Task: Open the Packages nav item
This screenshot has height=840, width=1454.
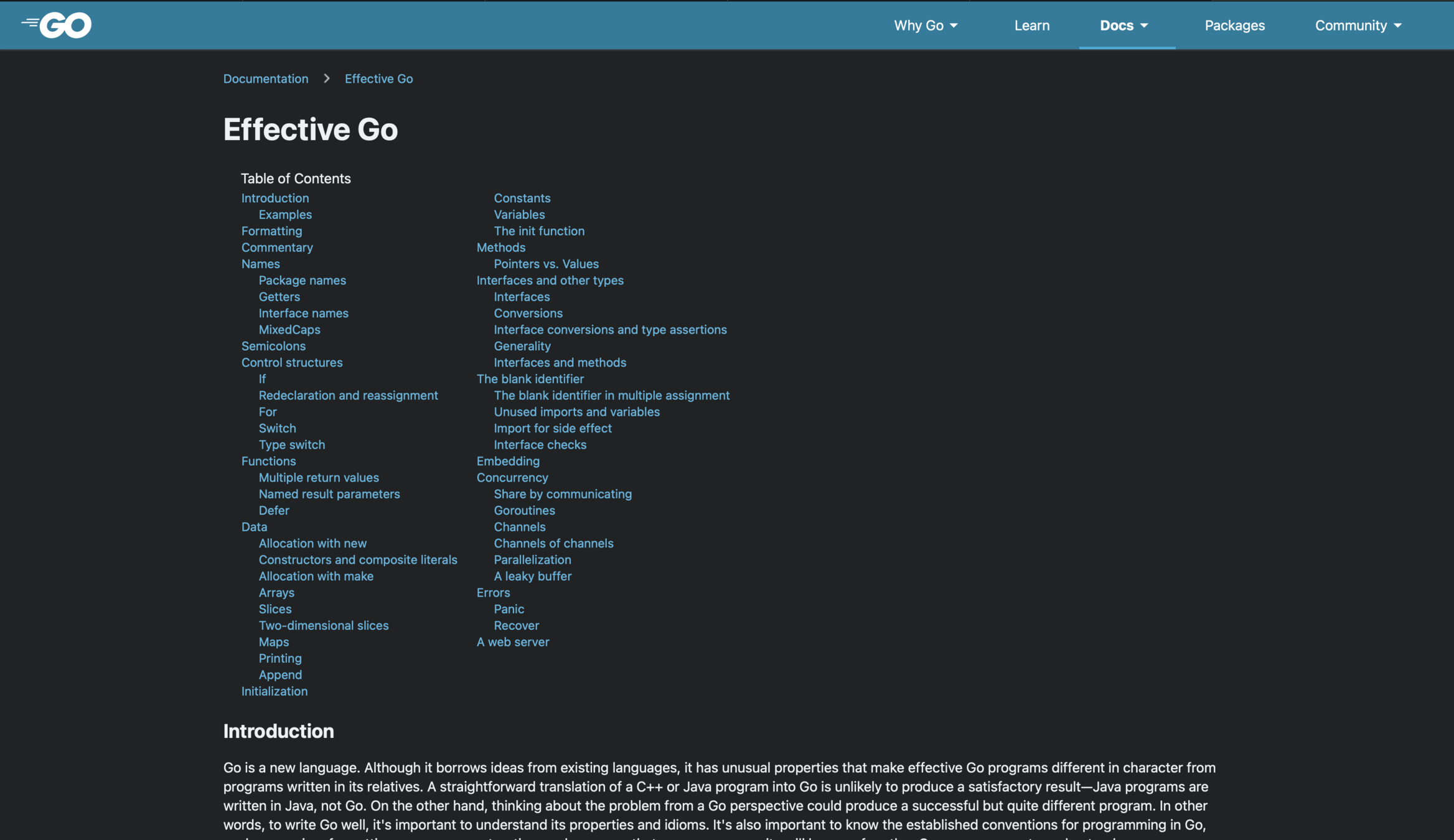Action: (1234, 26)
